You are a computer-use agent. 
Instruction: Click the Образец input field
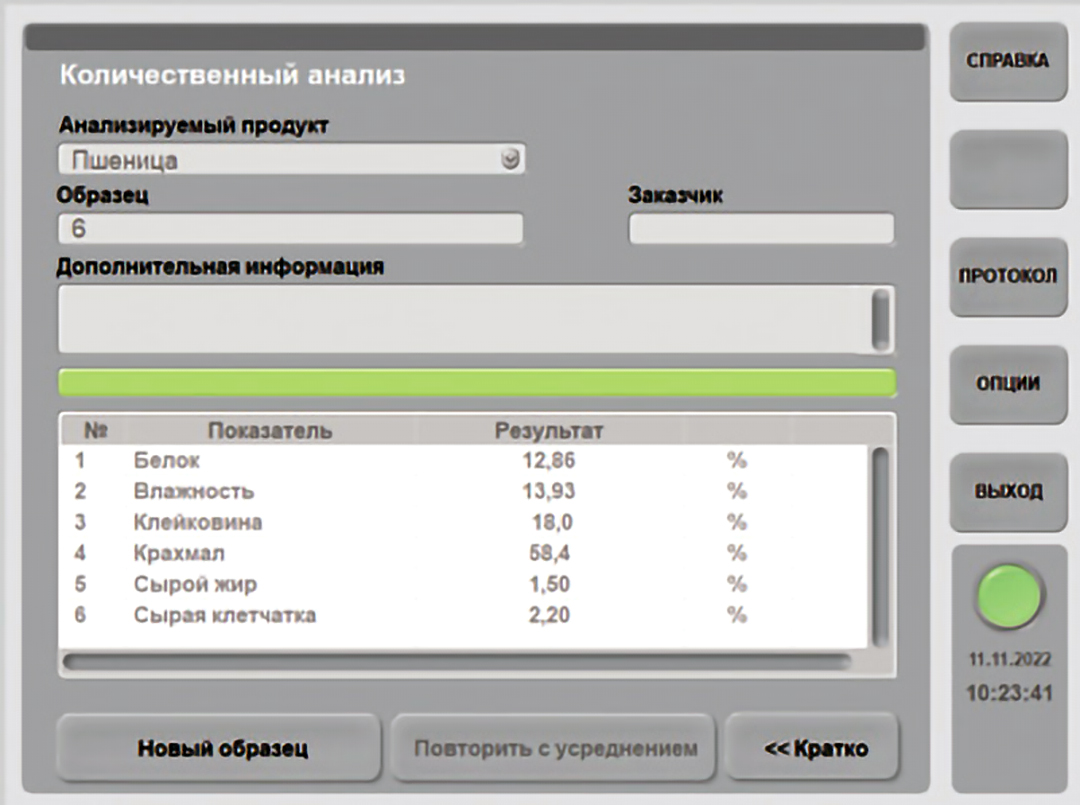pos(290,229)
